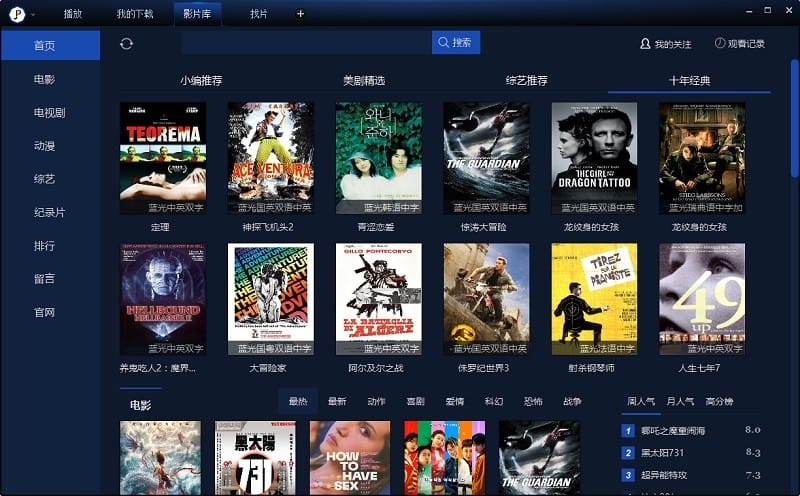Switch to the 找片 tab

coord(259,14)
